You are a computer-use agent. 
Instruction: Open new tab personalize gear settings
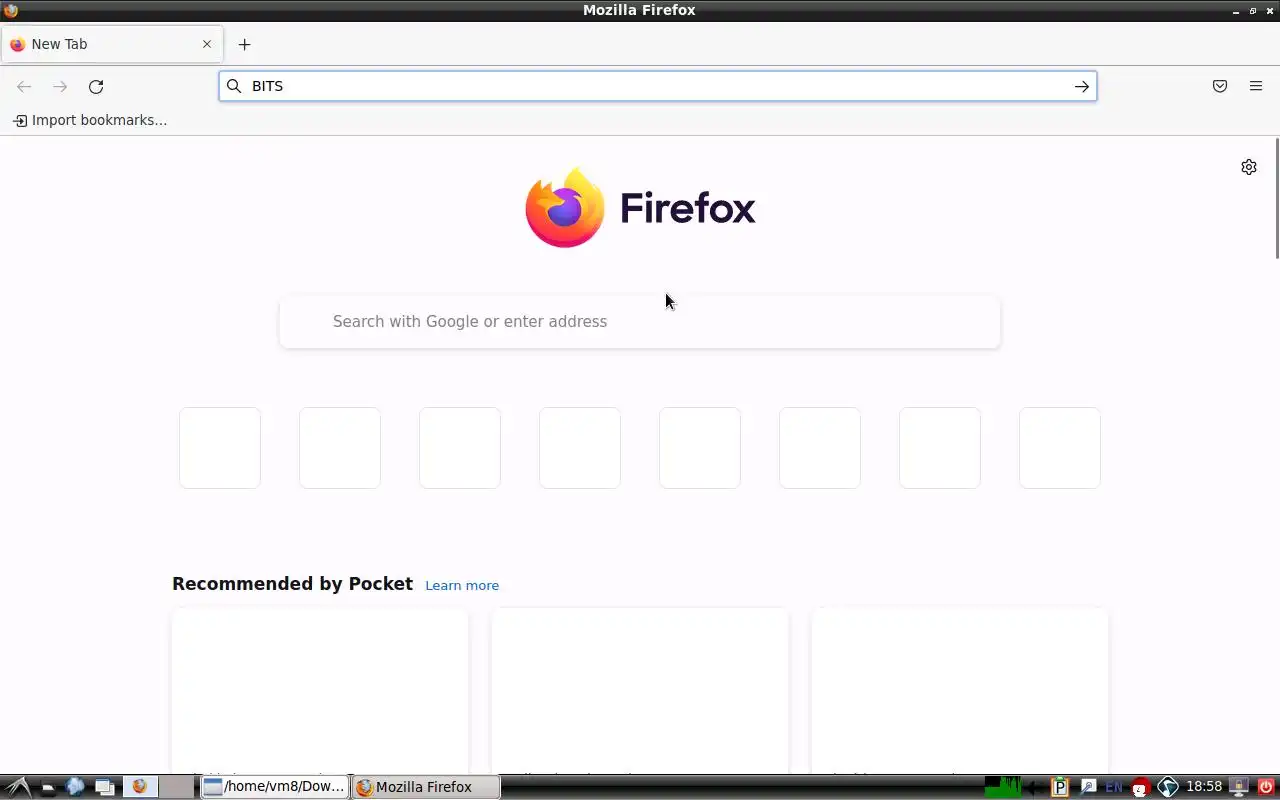click(1249, 167)
